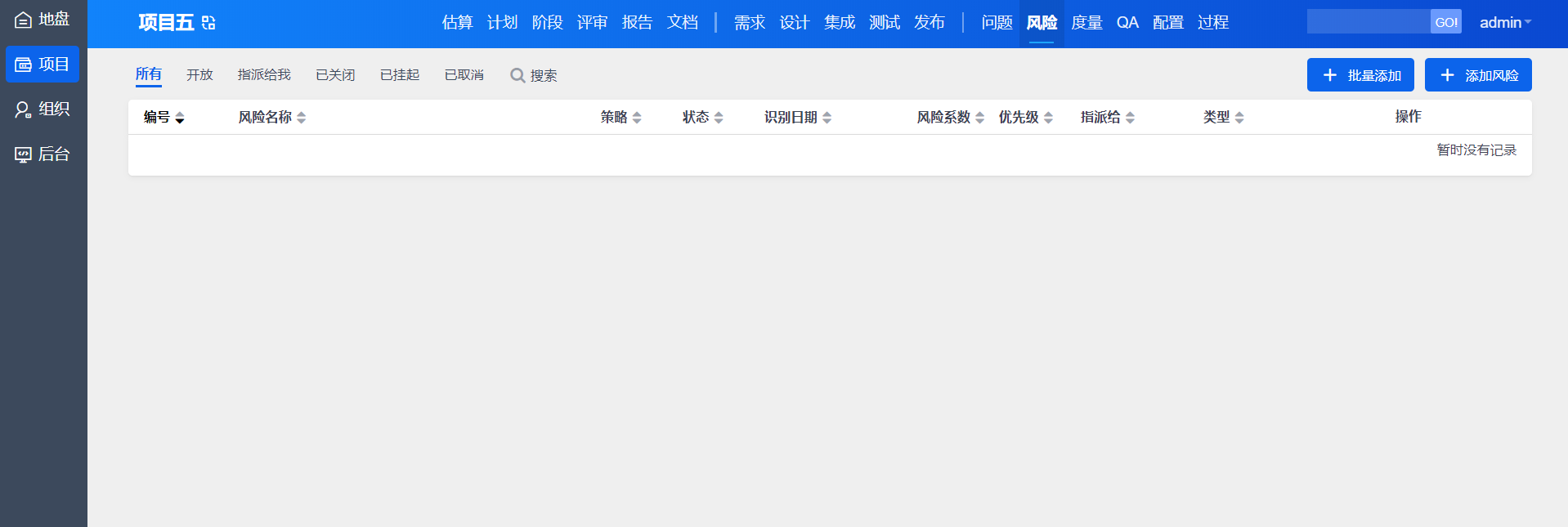
Task: Click the 批量添加 button
Action: (1360, 75)
